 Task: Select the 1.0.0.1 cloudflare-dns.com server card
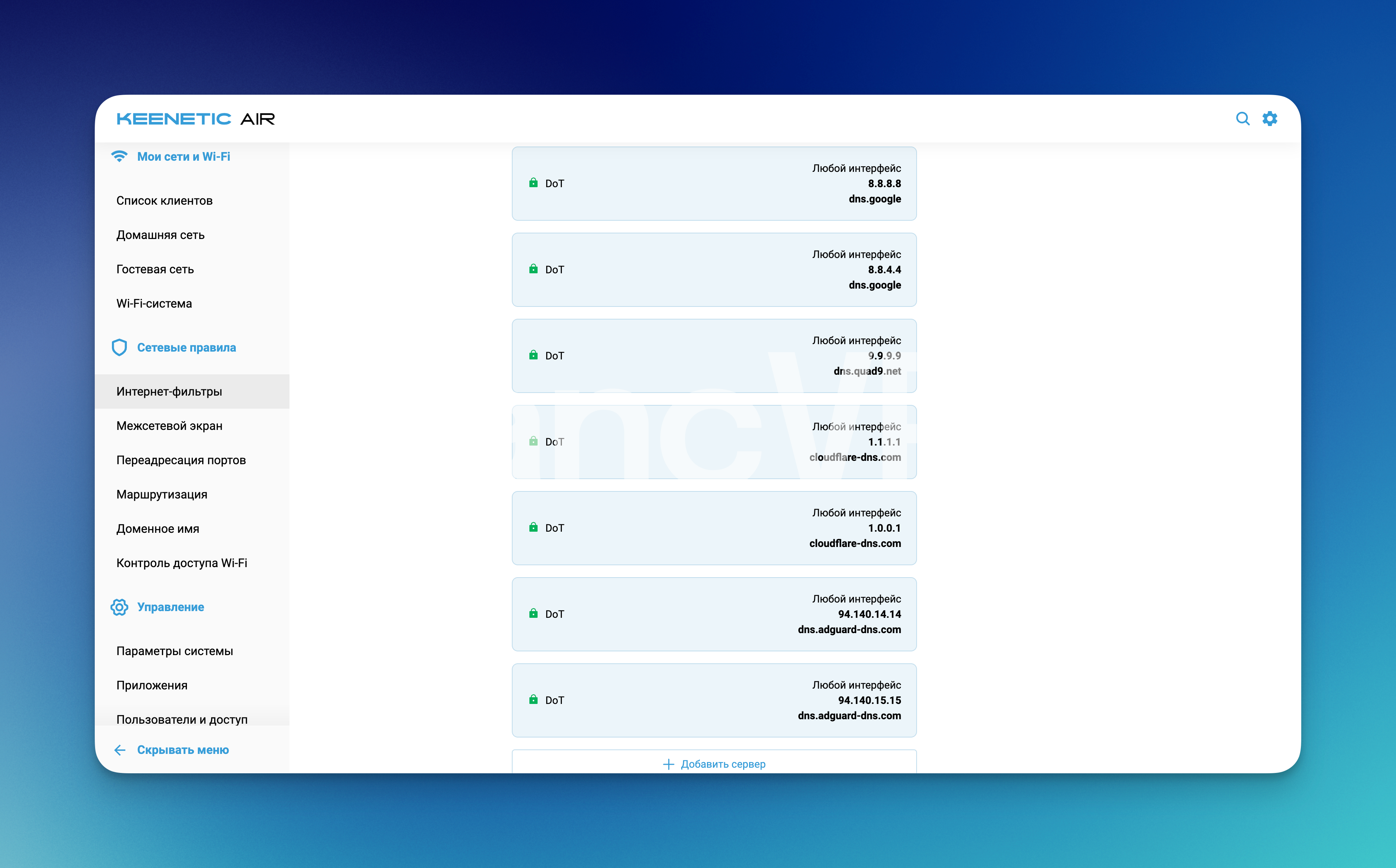[714, 528]
